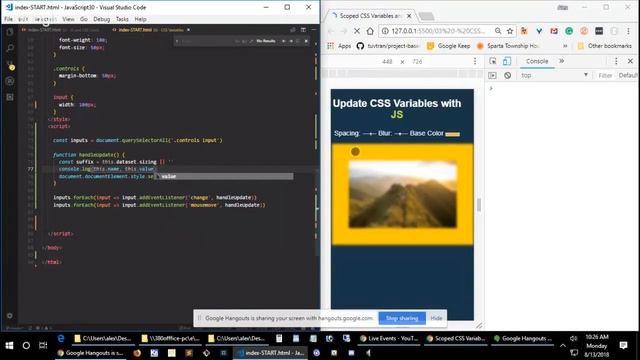Click the split editor icon in VS Code

(303, 30)
